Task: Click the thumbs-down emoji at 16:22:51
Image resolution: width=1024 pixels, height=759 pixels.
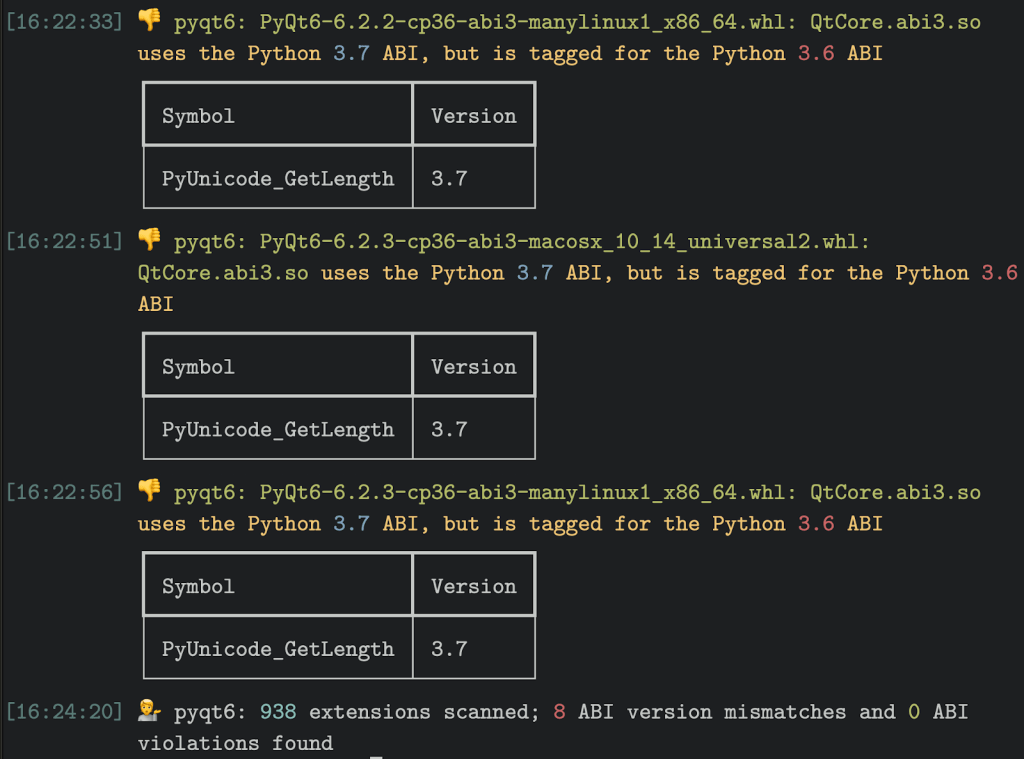Action: point(150,240)
